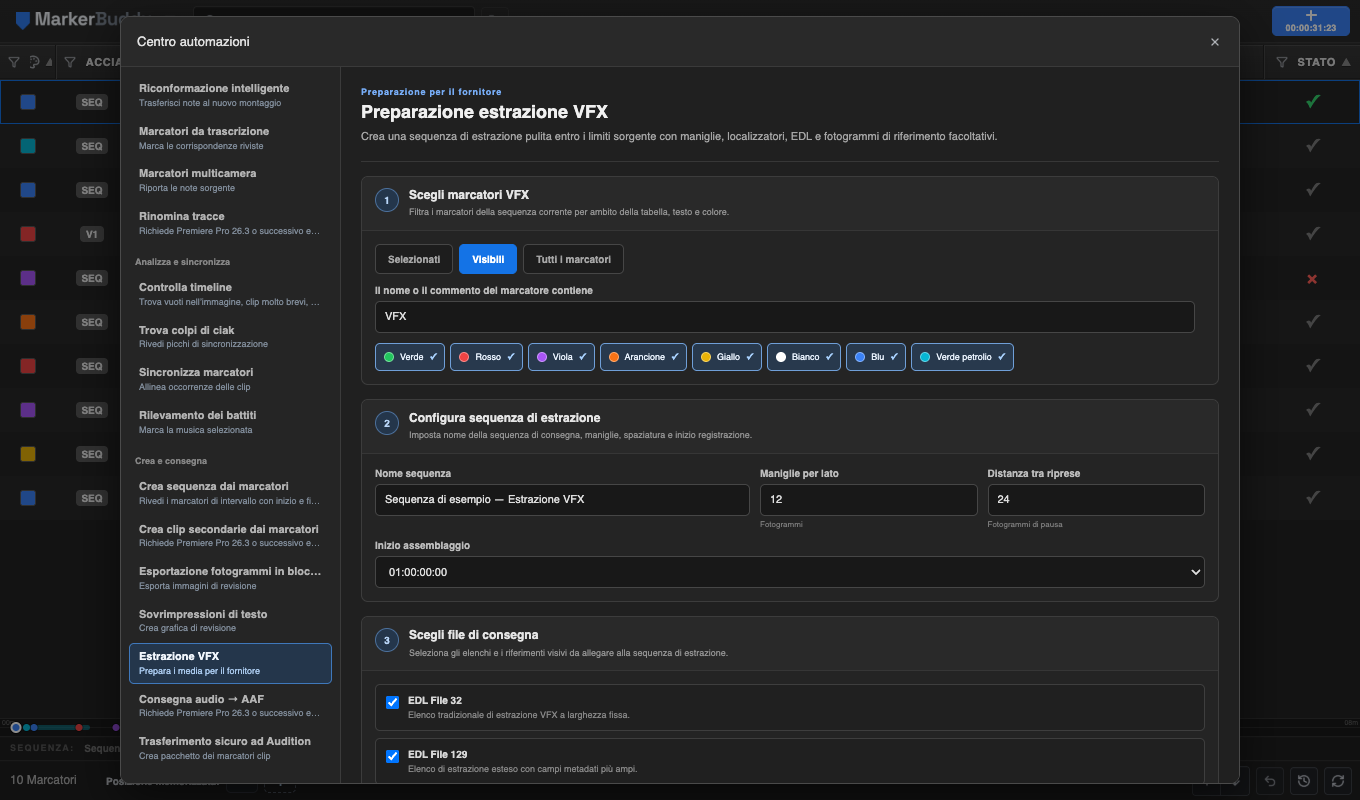1360x800 pixels.
Task: Open the history clock icon in the bottom bar
Action: pos(1303,781)
